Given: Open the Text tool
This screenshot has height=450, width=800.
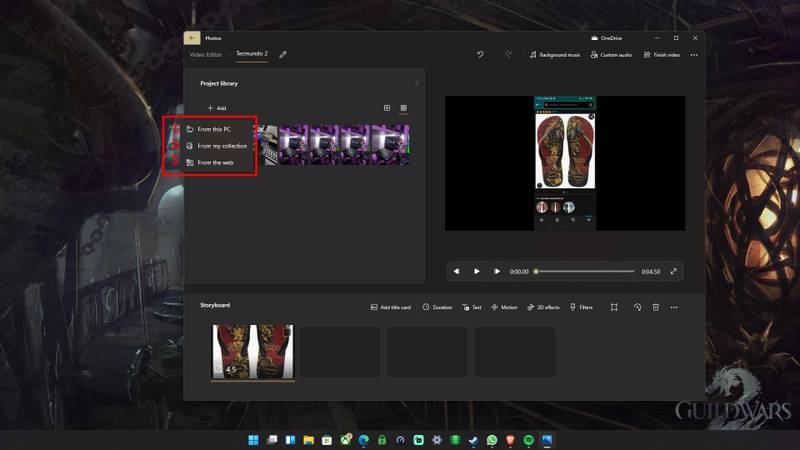Looking at the screenshot, I should click(471, 307).
